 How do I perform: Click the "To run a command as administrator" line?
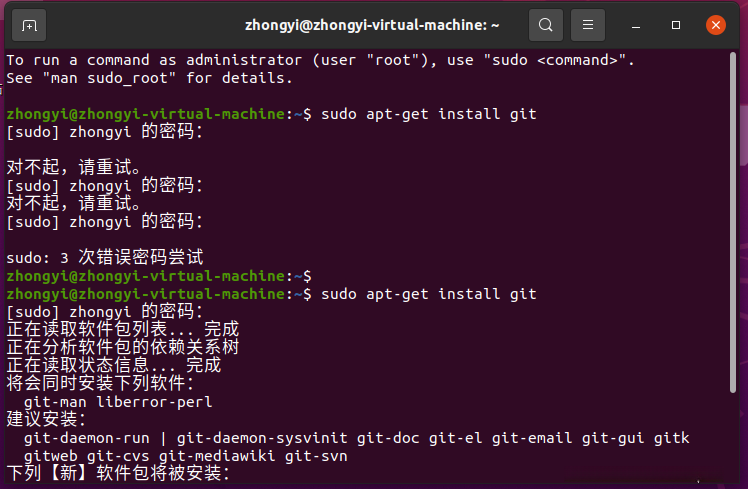click(320, 60)
